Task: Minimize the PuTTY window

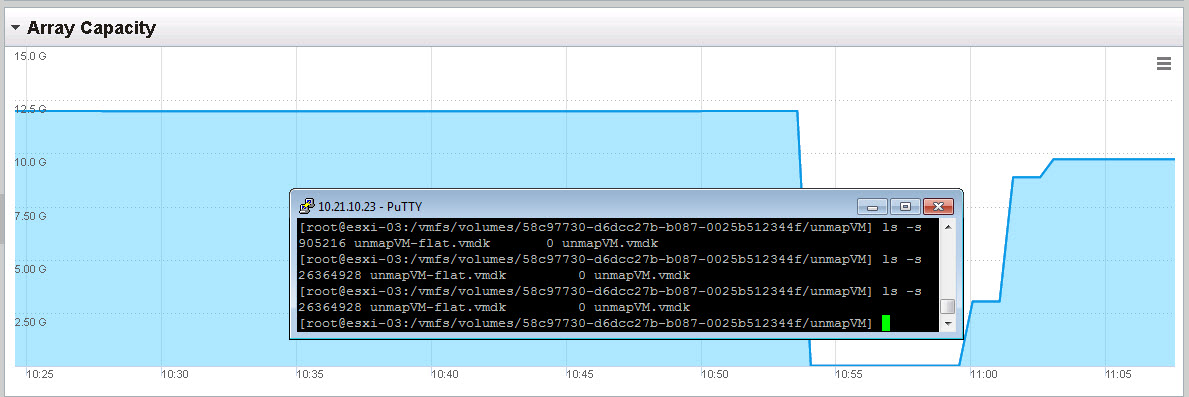Action: click(873, 206)
